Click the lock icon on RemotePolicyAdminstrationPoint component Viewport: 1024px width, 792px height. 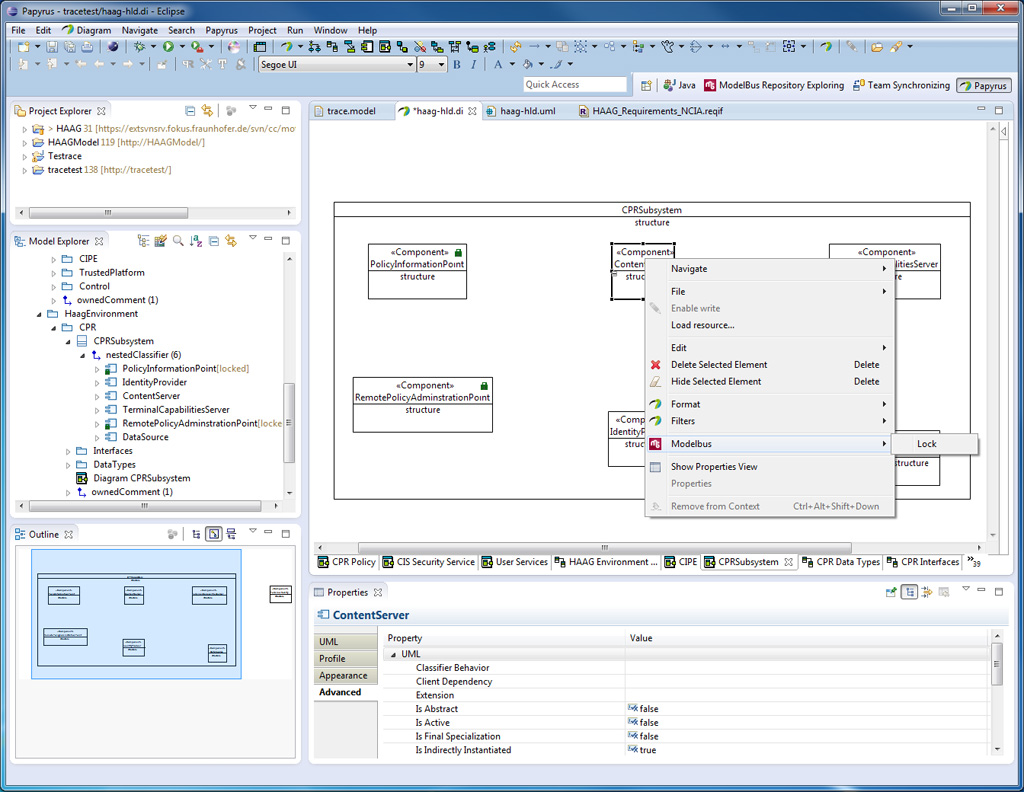[484, 386]
